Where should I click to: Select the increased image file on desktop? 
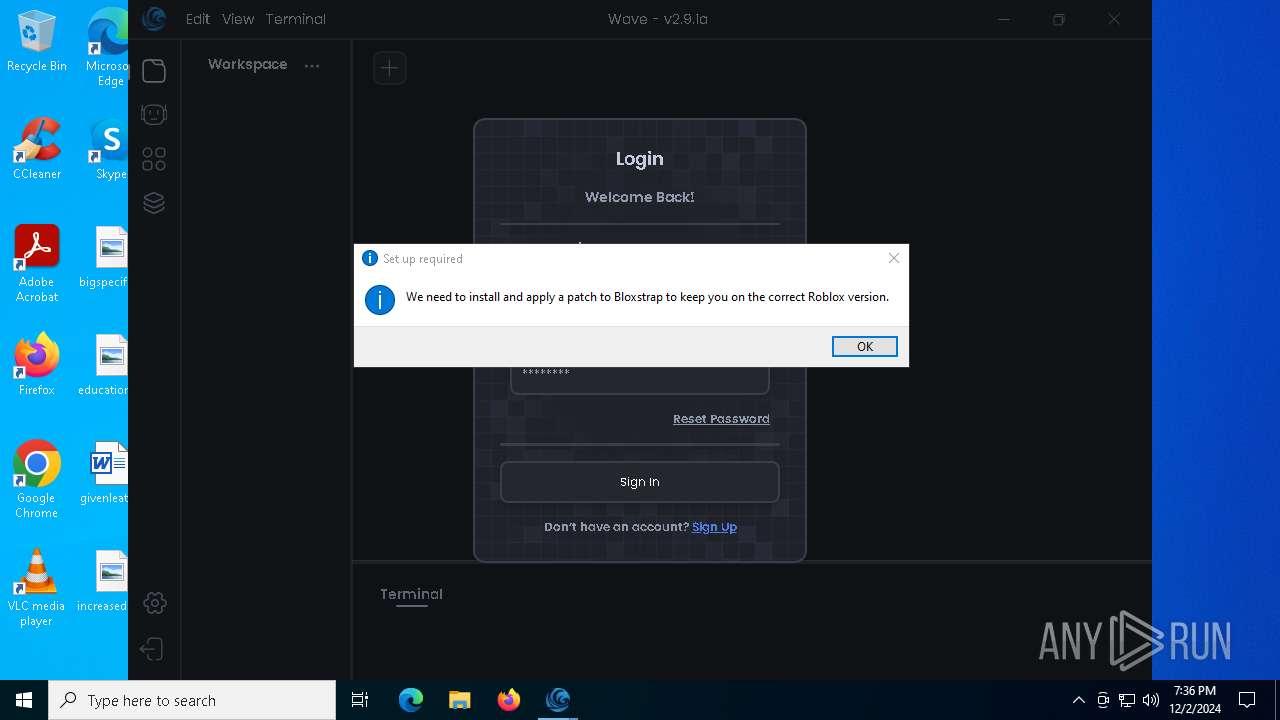point(104,582)
